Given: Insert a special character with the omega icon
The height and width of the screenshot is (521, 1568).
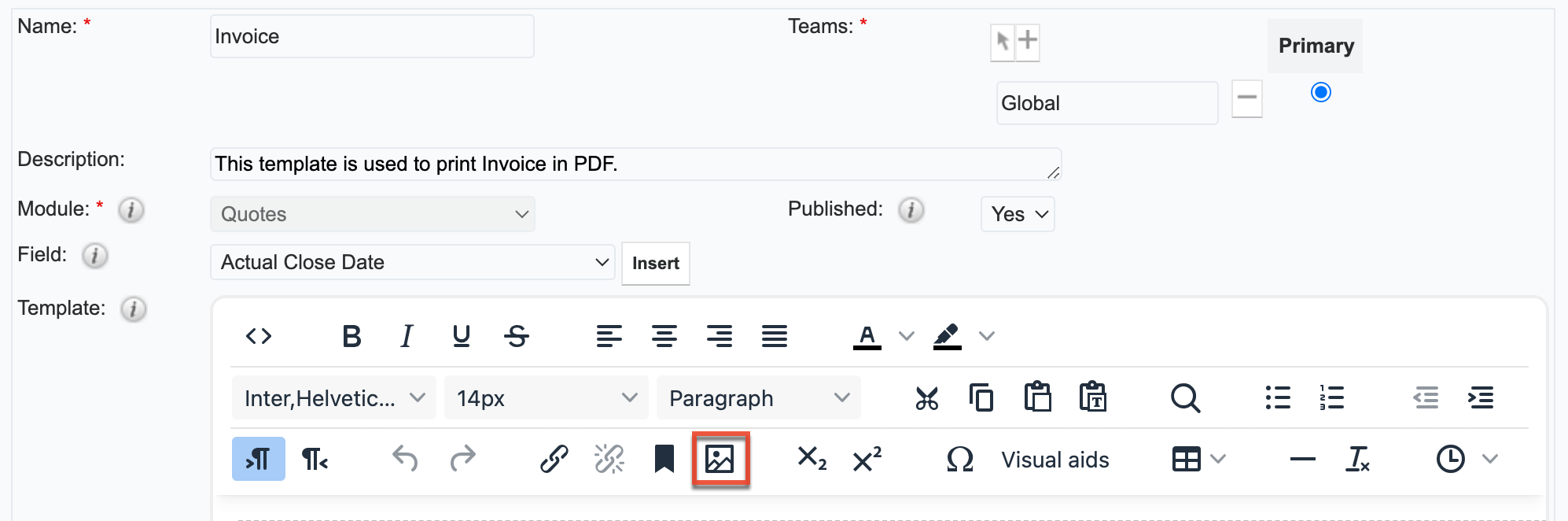Looking at the screenshot, I should 960,459.
